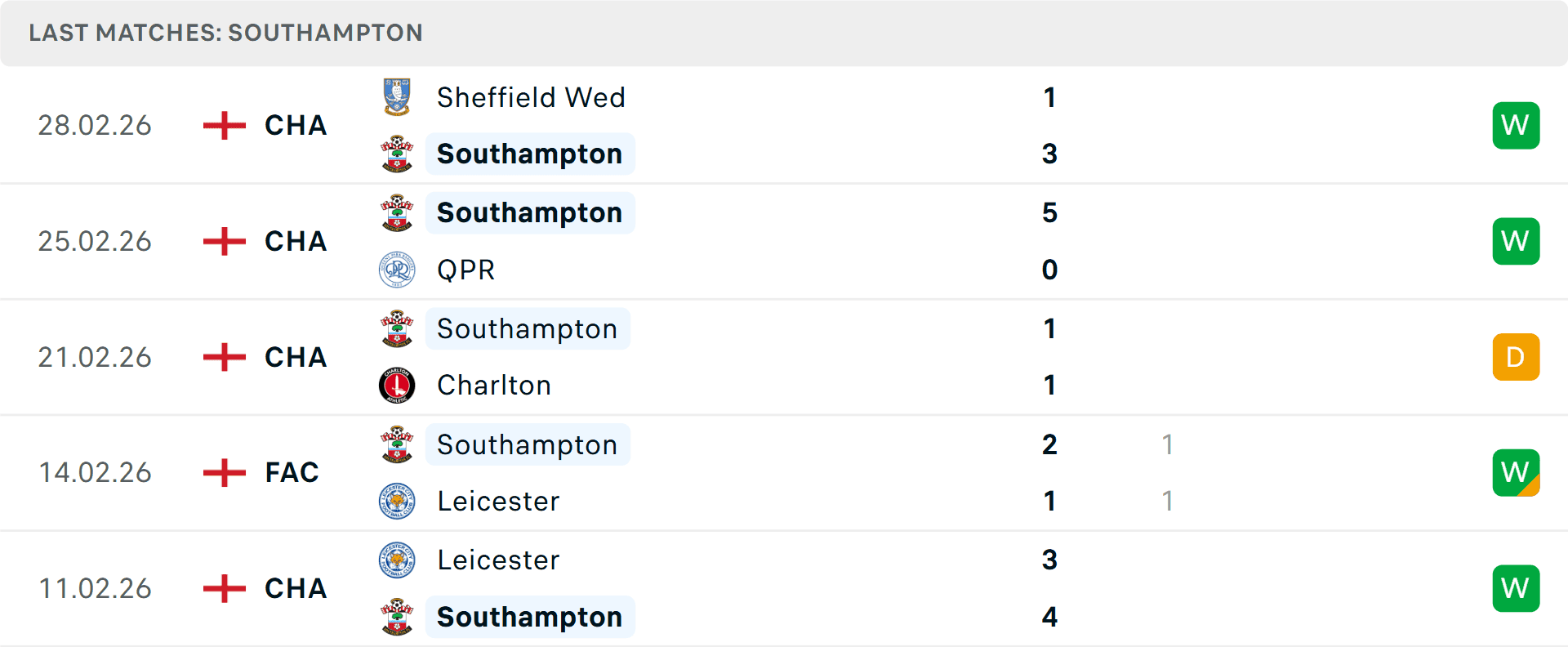Image resolution: width=1568 pixels, height=647 pixels.
Task: Open the Charlton Athletic crest
Action: click(x=397, y=385)
